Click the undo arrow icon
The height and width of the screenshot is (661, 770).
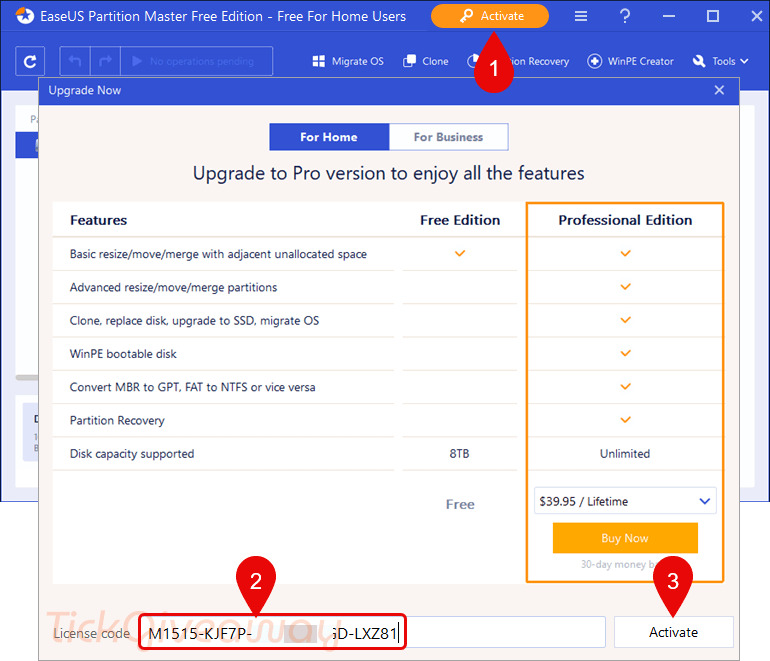click(75, 61)
